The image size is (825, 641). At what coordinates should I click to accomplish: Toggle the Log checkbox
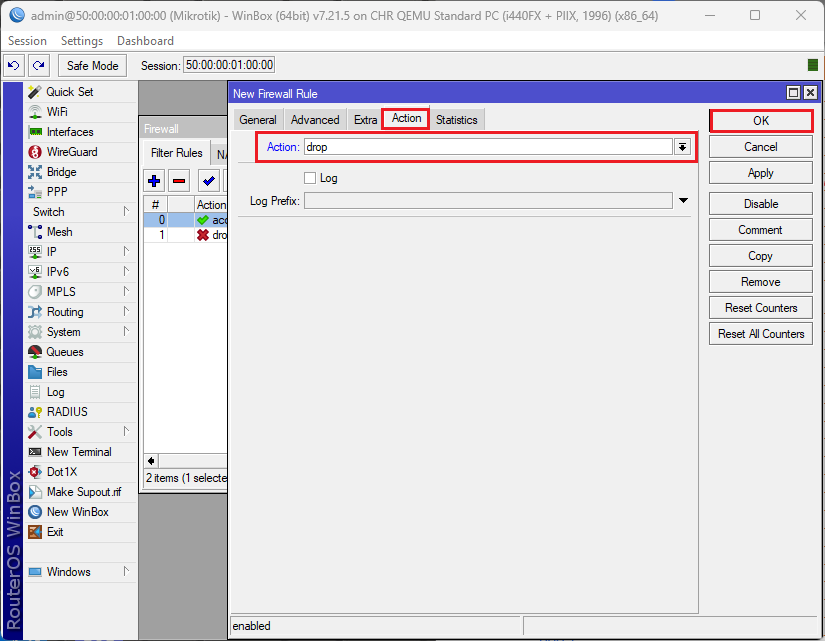point(310,178)
